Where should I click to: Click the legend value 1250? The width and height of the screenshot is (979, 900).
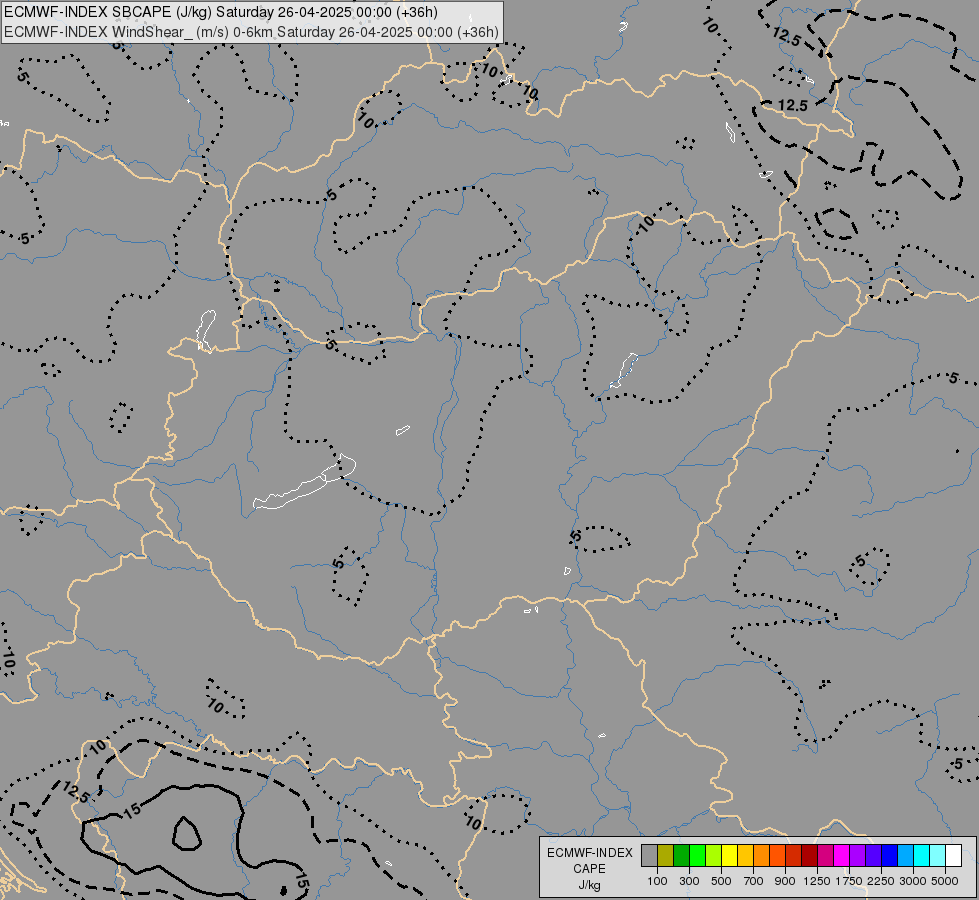click(817, 881)
